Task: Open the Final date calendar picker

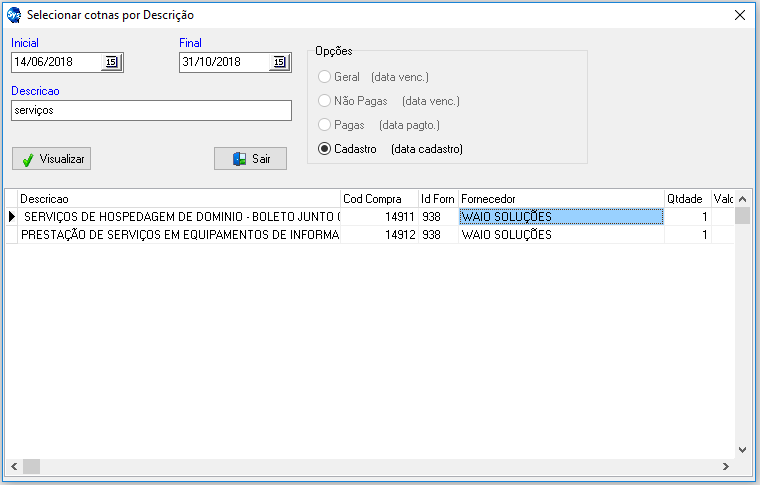Action: click(x=279, y=62)
